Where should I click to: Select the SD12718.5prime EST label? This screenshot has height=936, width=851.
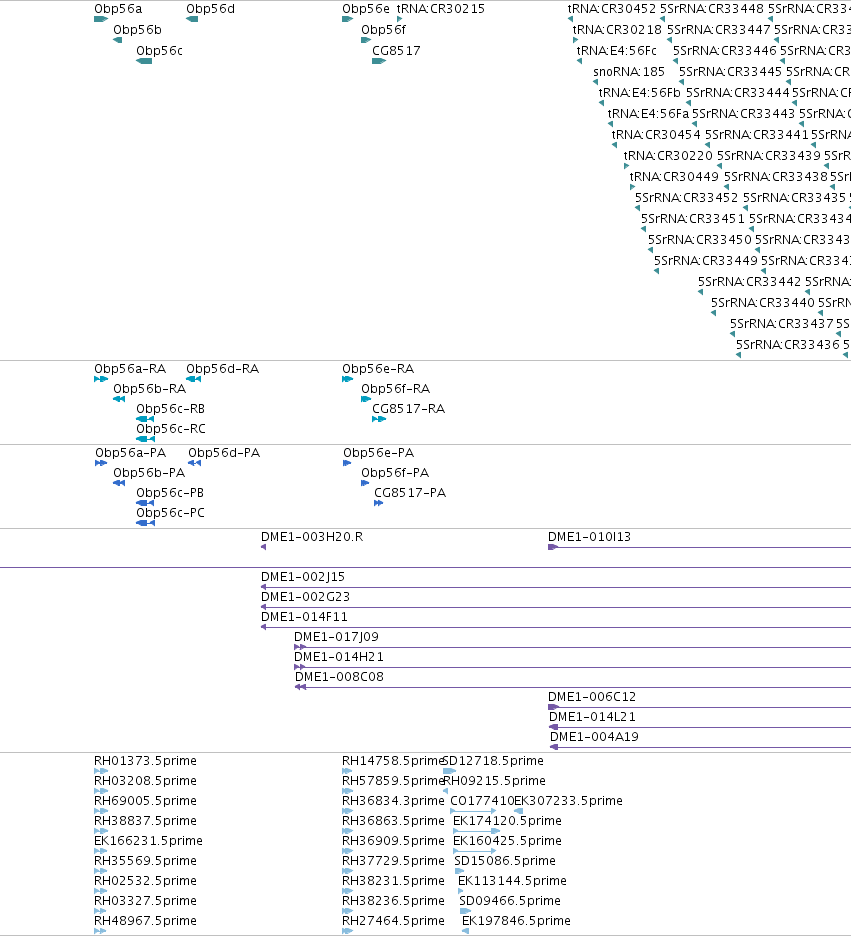pos(493,761)
